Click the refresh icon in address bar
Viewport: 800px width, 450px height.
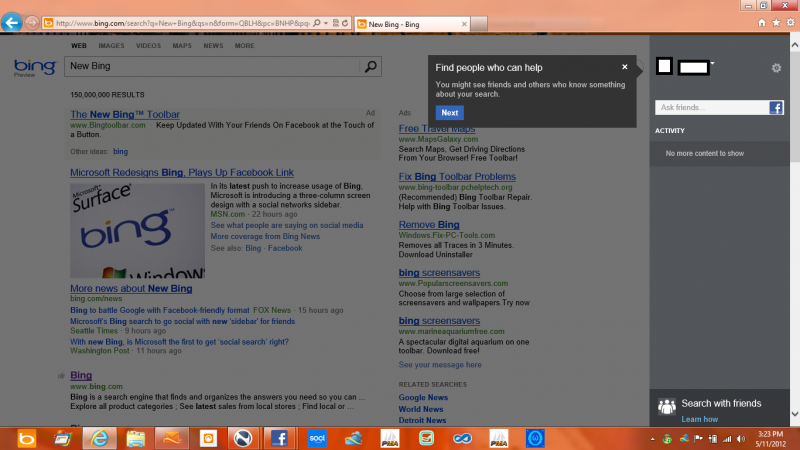345,23
